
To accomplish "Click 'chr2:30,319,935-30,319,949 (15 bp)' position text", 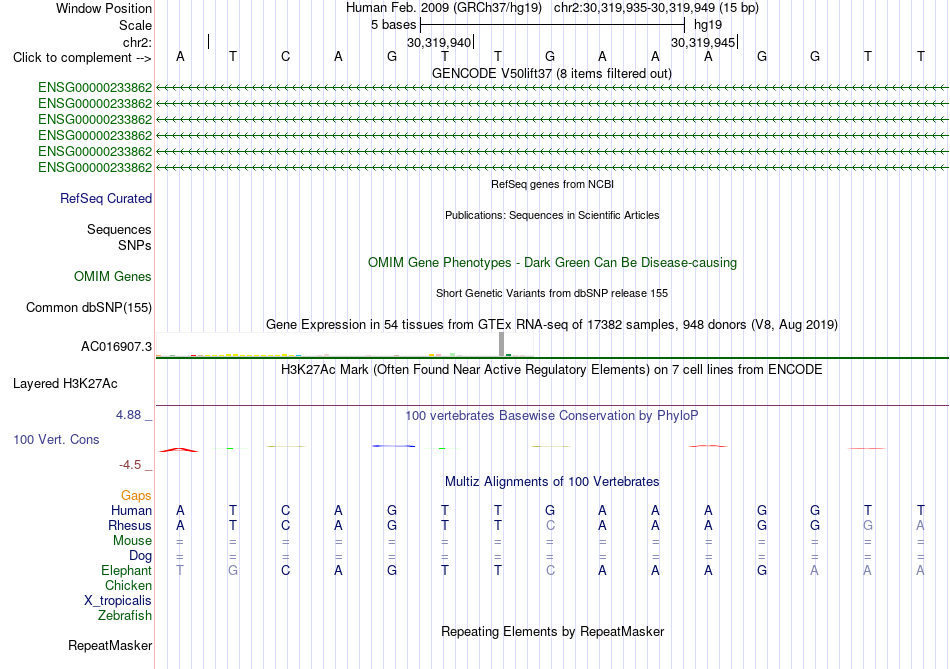I will point(656,8).
